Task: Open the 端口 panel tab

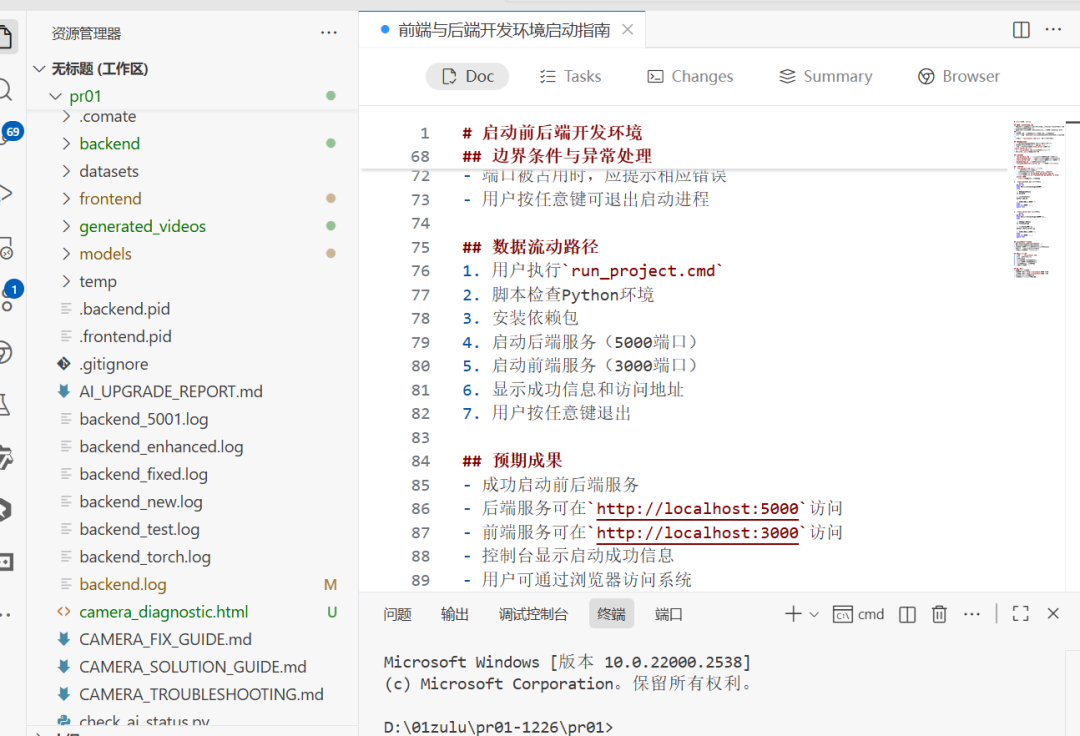Action: [668, 614]
